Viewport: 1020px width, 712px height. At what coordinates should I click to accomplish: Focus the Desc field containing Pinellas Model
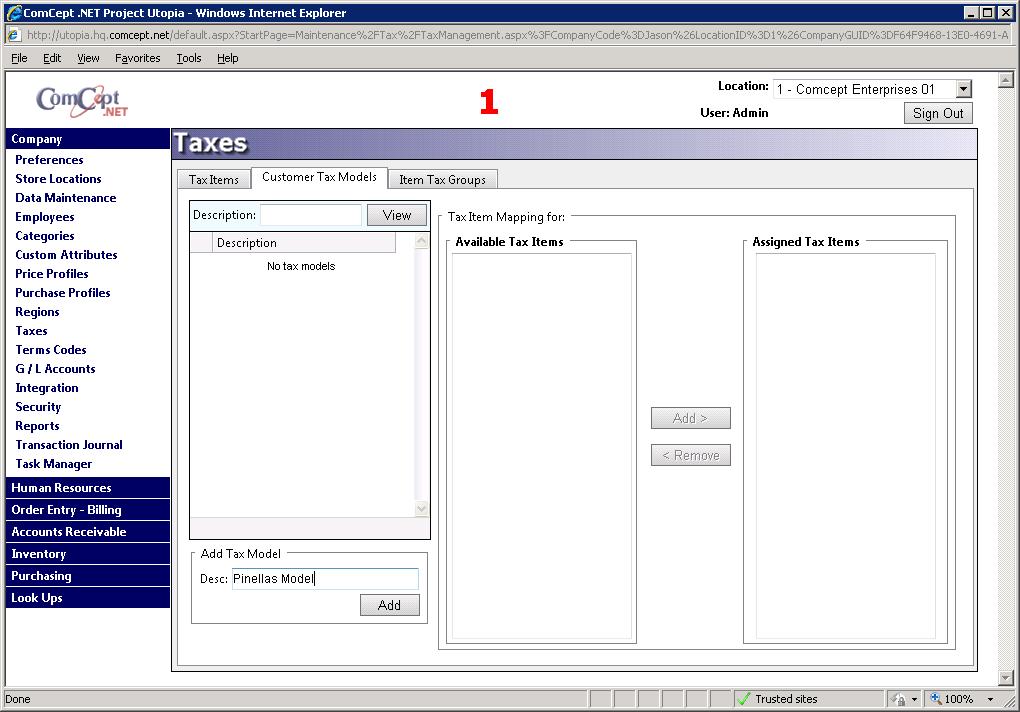pos(324,579)
